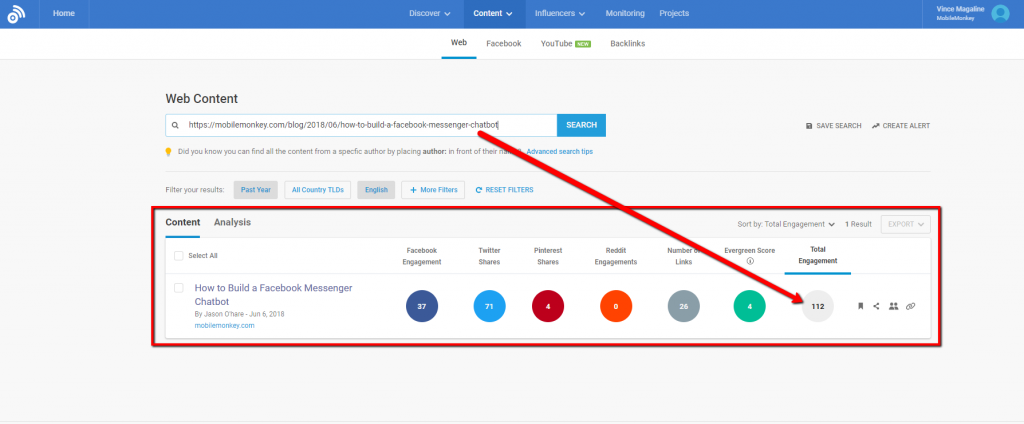Click the author line Jason O'hare
This screenshot has height=424, width=1024.
[239, 314]
